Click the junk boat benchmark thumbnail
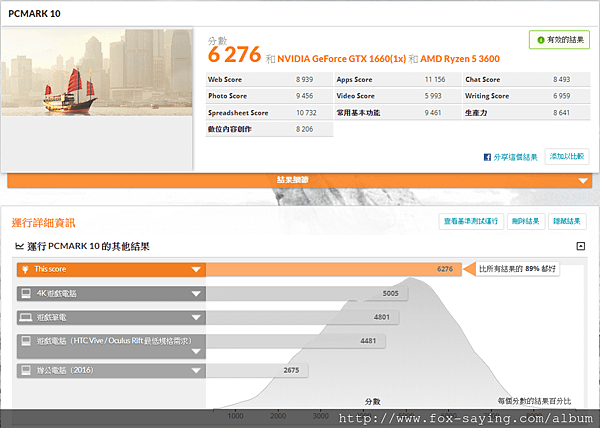600x428 pixels. (x=97, y=72)
